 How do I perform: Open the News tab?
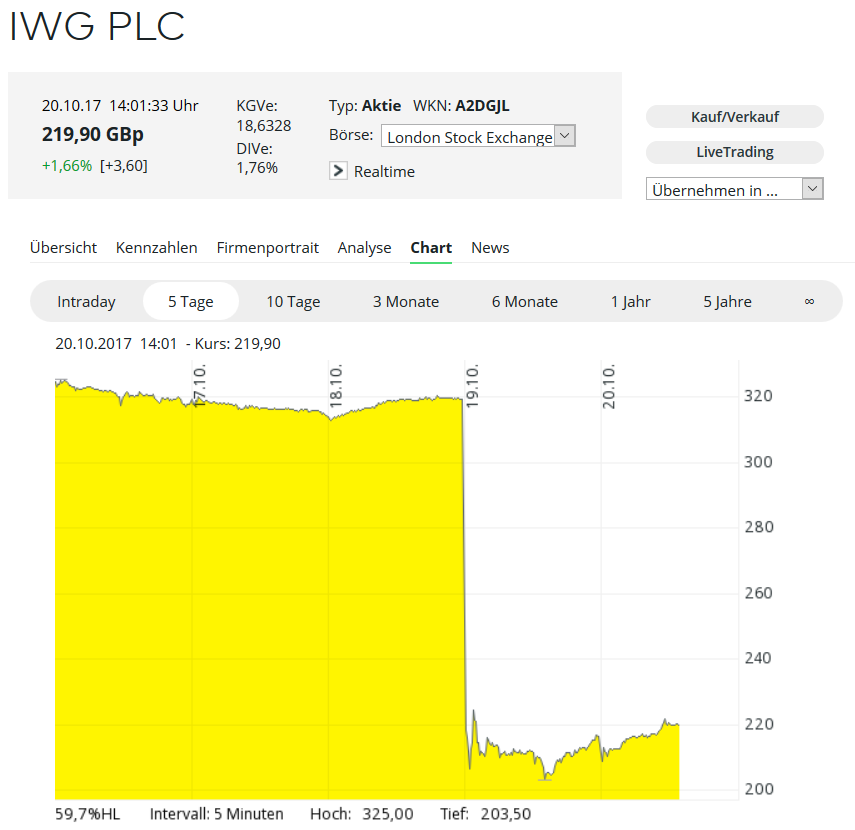click(x=490, y=248)
